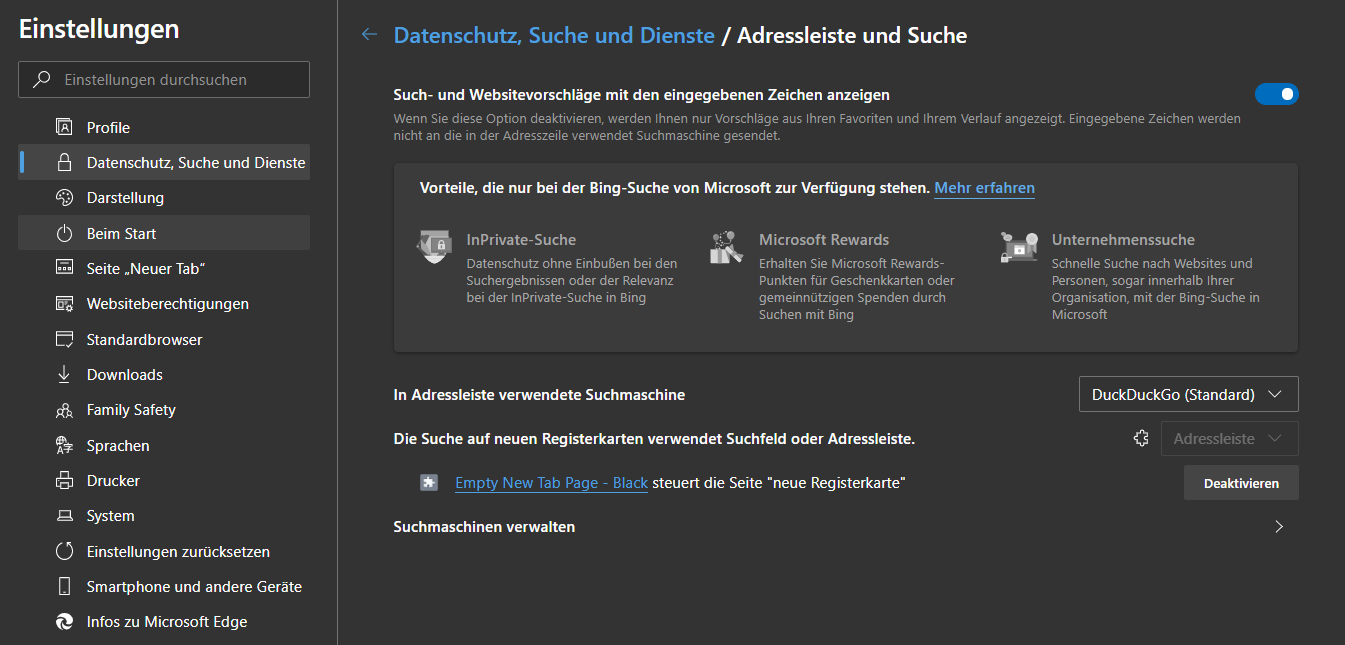1345x645 pixels.
Task: Open Empty New Tab Page - Black link
Action: coord(551,483)
